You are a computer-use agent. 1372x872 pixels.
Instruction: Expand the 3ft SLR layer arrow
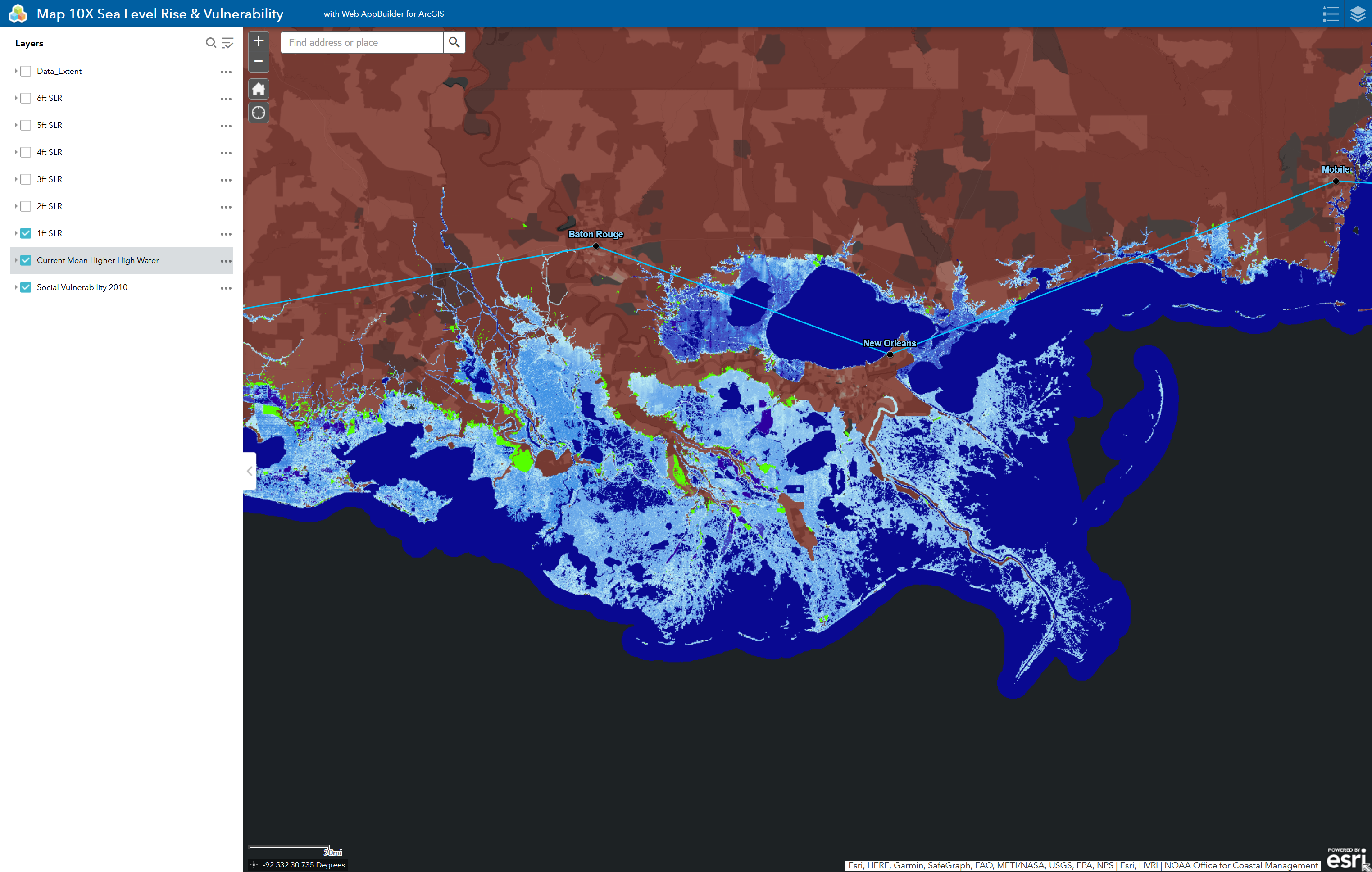pos(15,179)
